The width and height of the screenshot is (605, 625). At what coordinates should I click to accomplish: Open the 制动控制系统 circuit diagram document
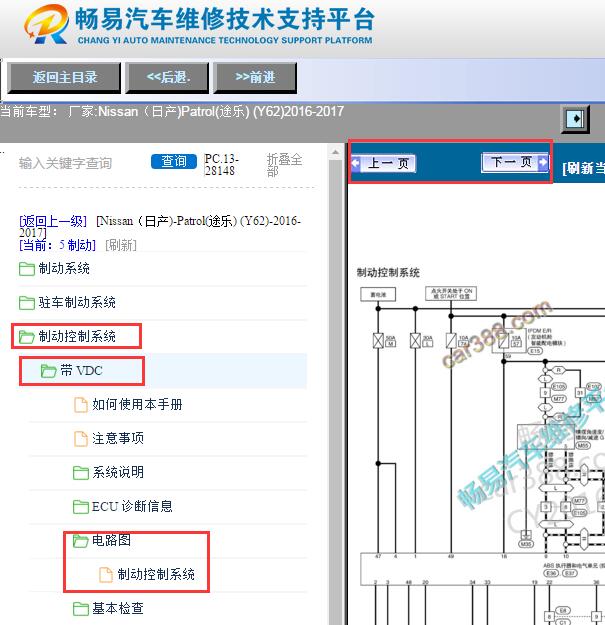[156, 574]
